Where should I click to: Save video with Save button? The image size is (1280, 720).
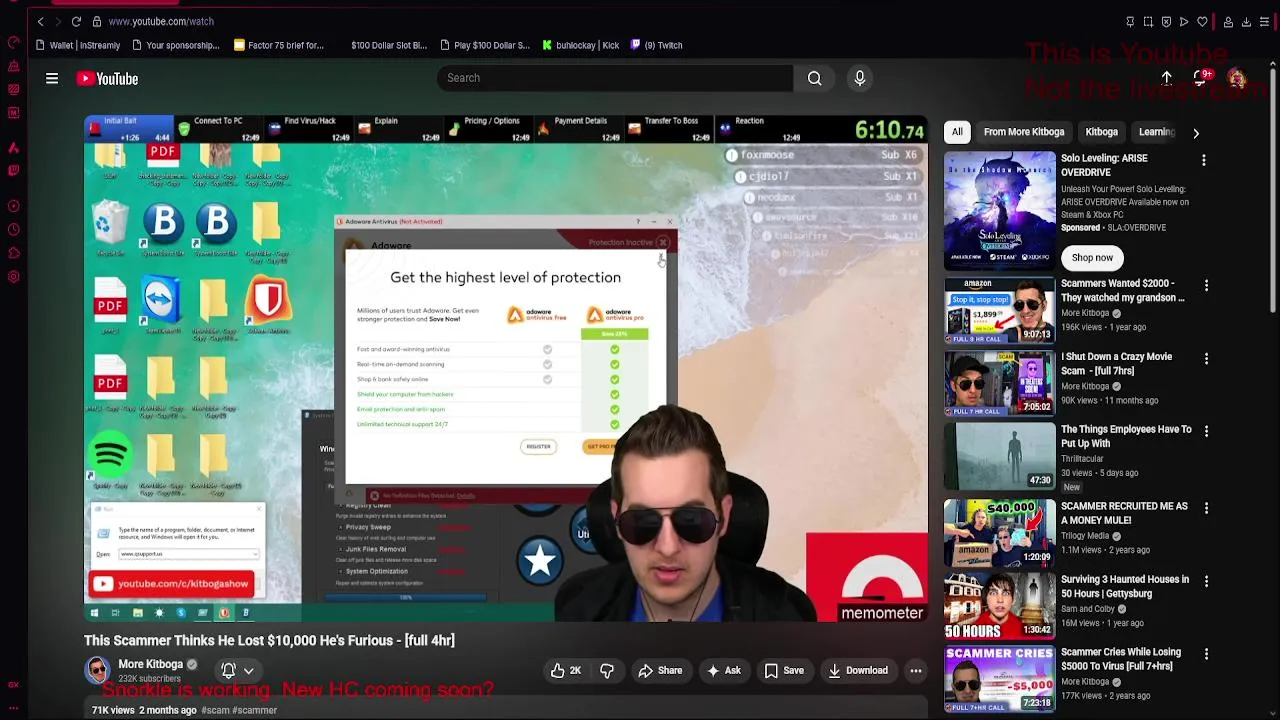784,671
